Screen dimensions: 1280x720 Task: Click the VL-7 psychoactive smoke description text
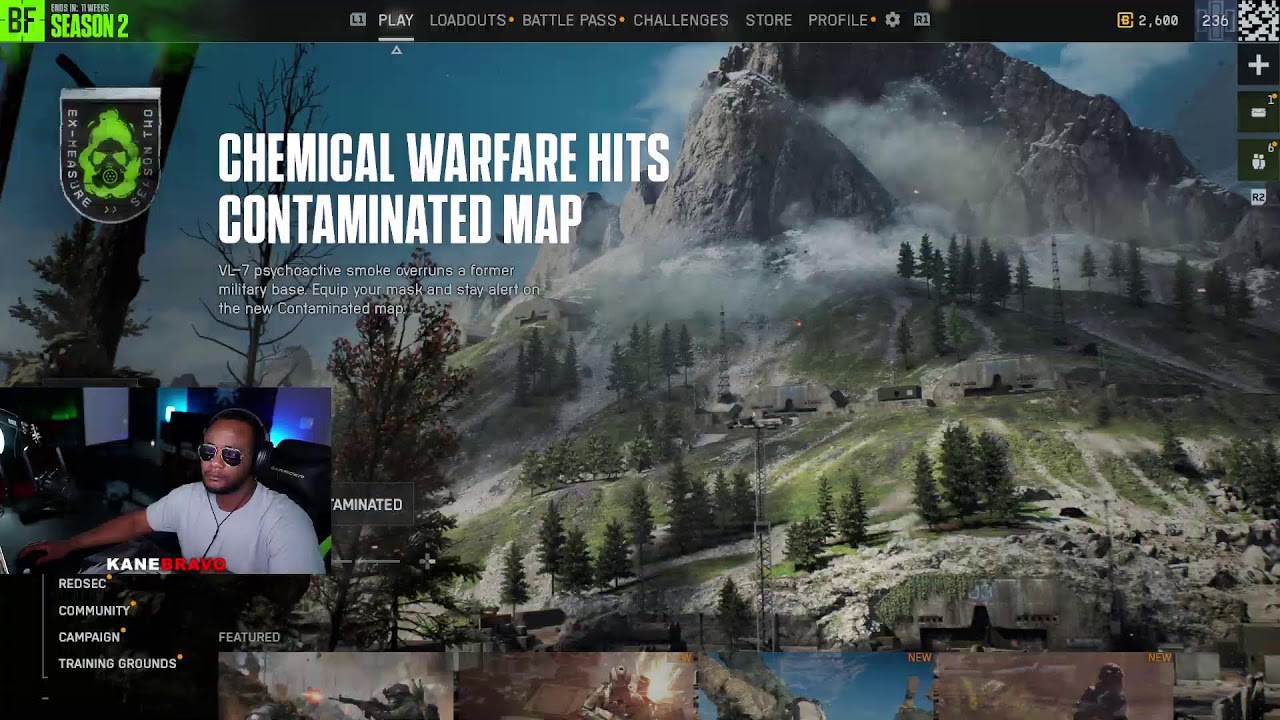379,290
